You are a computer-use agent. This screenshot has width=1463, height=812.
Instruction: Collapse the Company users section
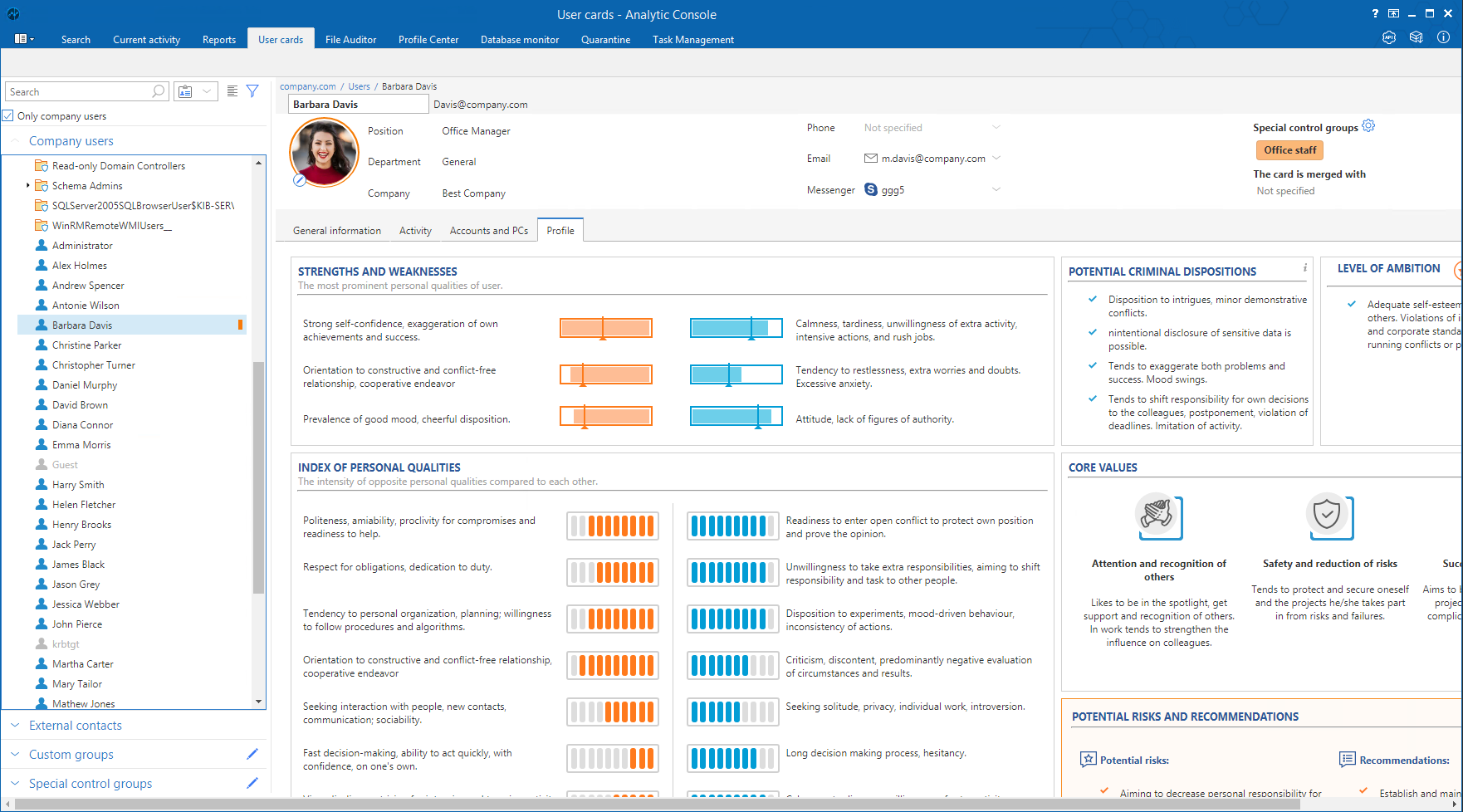point(15,140)
